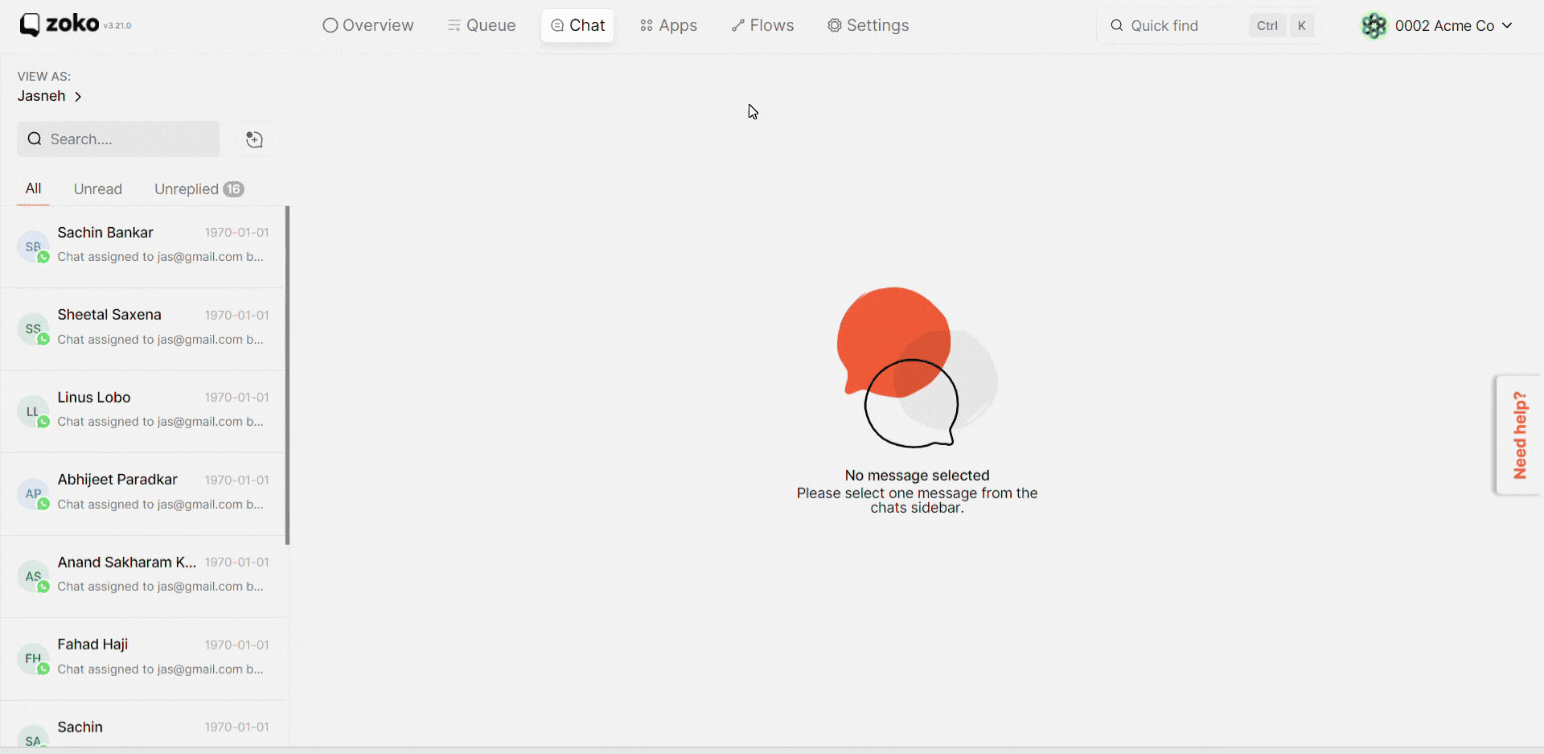The image size is (1544, 754).
Task: Open Fahad Haji chat
Action: point(143,658)
